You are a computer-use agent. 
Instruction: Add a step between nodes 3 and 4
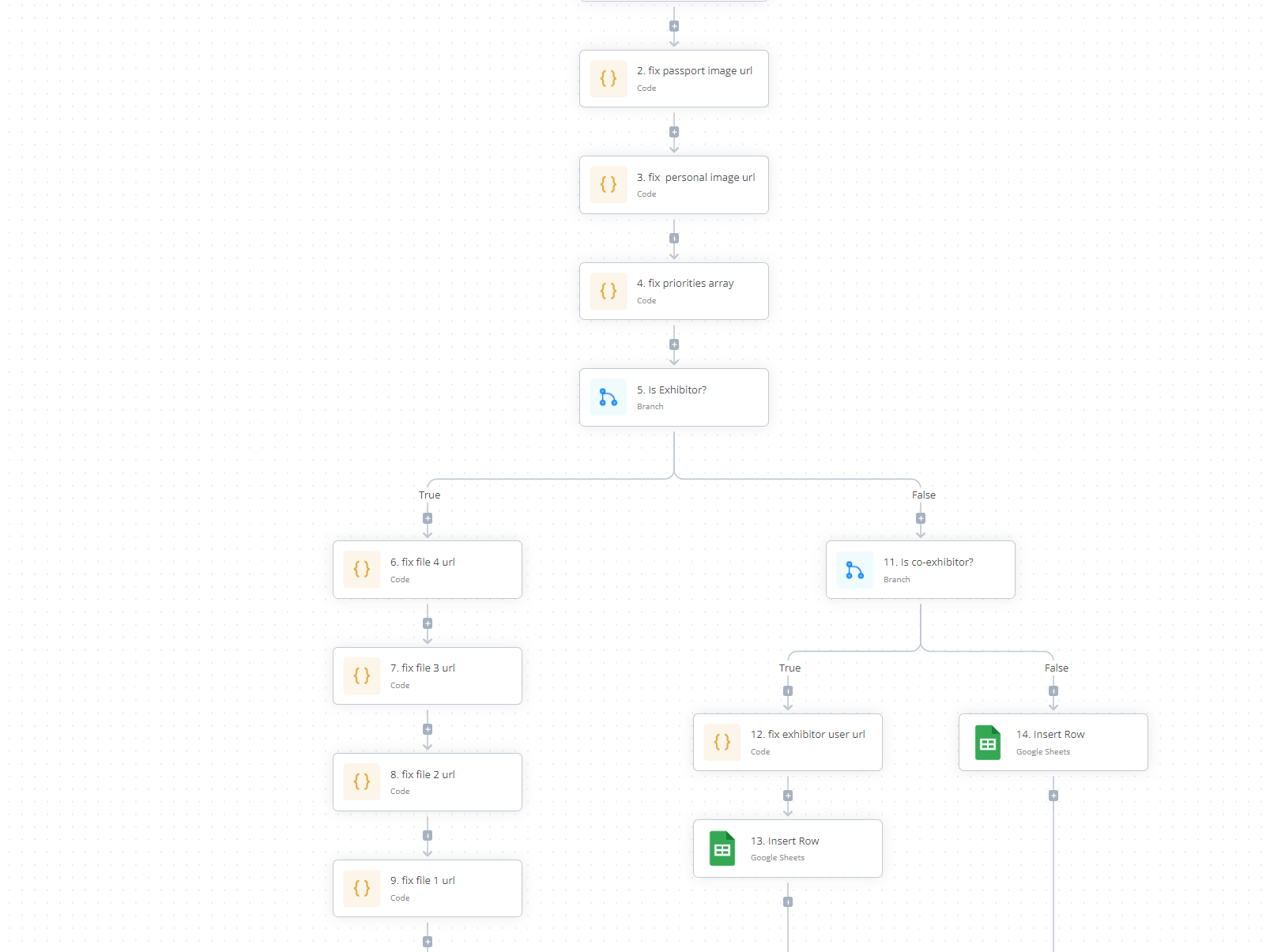[673, 238]
